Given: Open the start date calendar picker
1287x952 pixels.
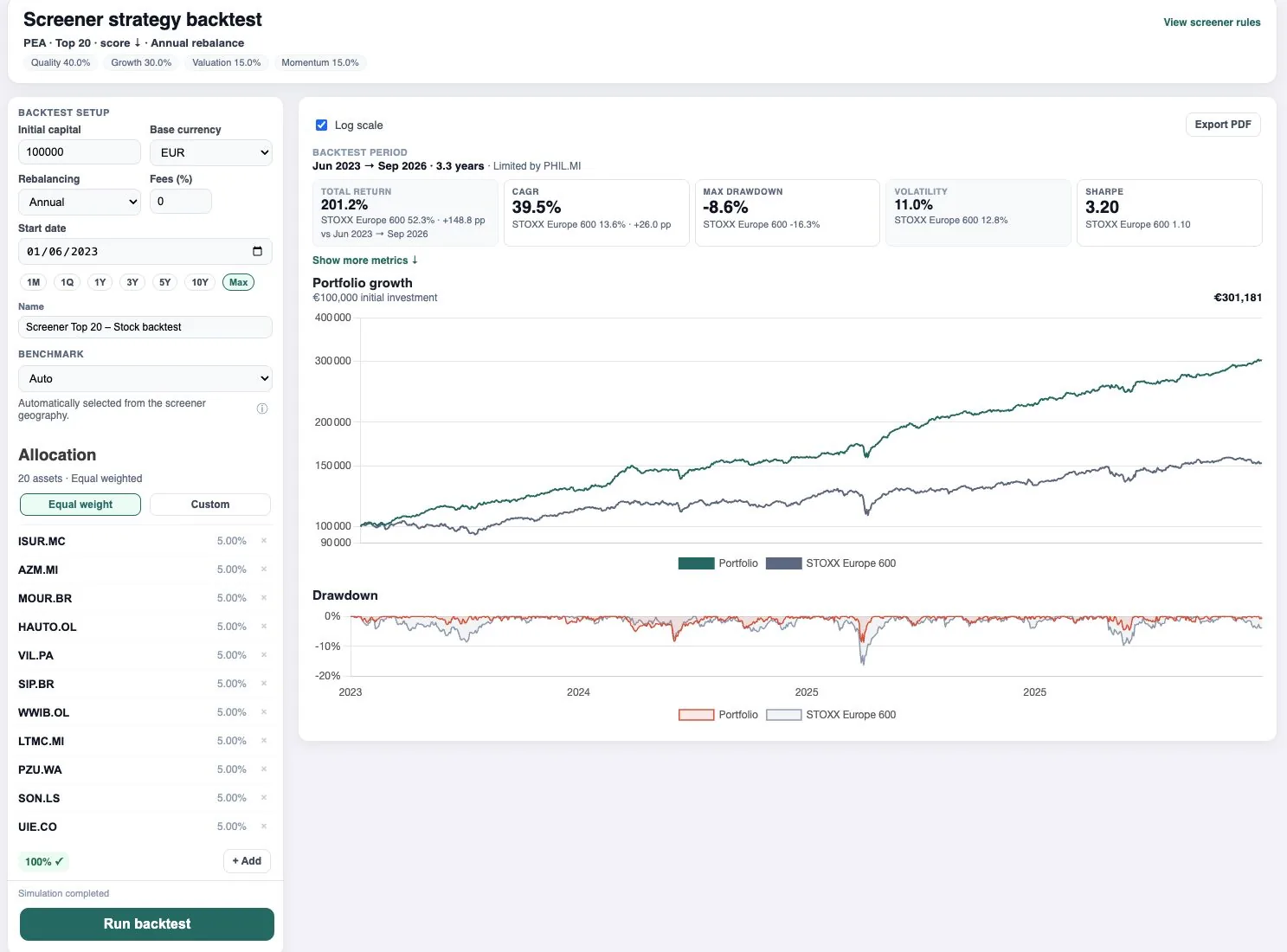Looking at the screenshot, I should pyautogui.click(x=257, y=252).
